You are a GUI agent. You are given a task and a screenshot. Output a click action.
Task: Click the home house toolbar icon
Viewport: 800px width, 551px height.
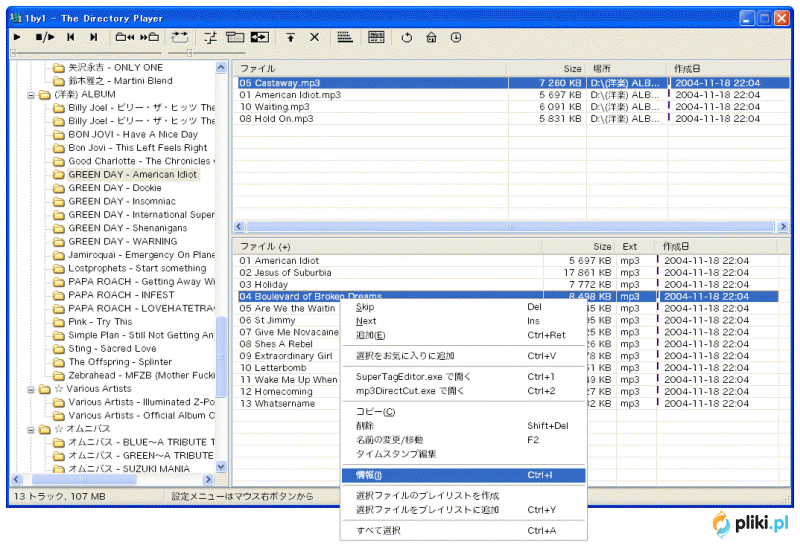(x=432, y=37)
